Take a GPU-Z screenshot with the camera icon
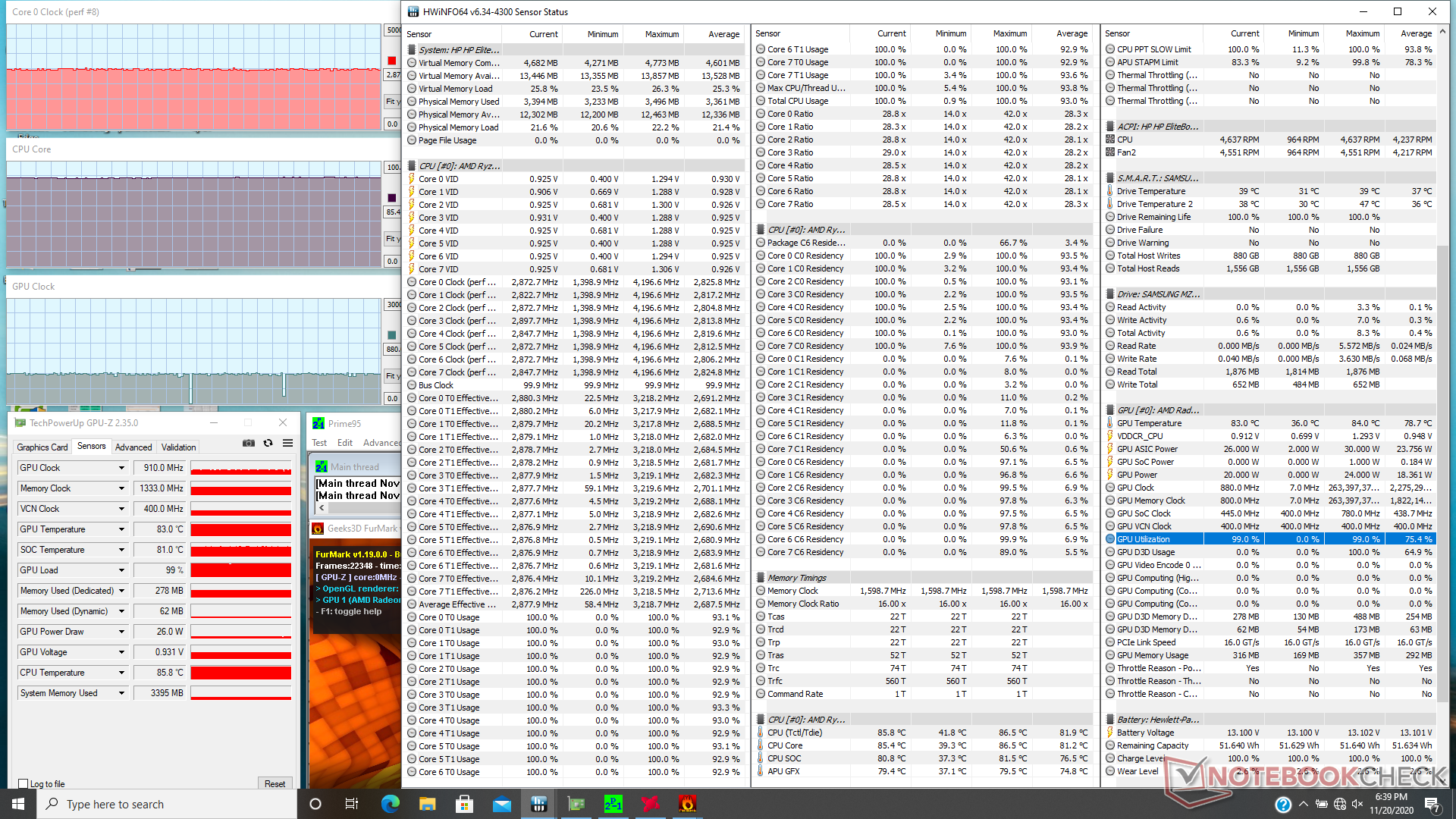Image resolution: width=1456 pixels, height=819 pixels. coord(249,444)
